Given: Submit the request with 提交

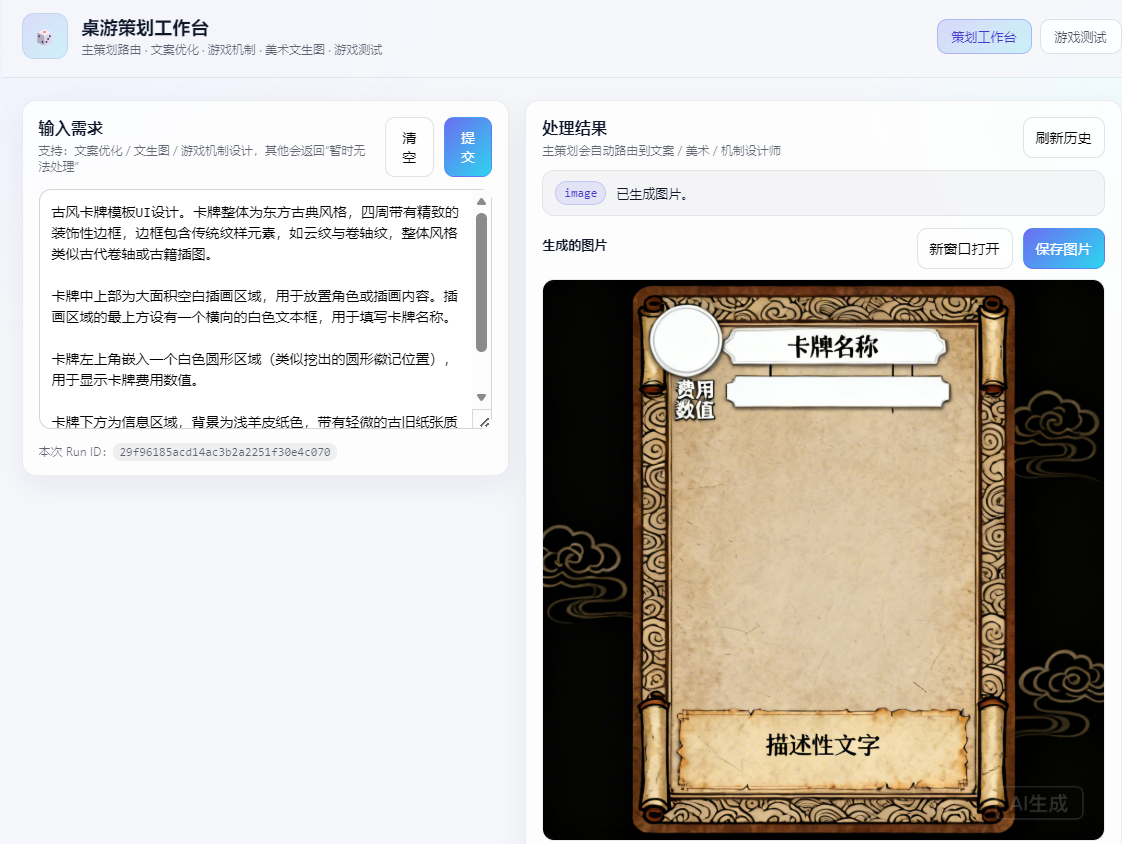Looking at the screenshot, I should pos(467,147).
